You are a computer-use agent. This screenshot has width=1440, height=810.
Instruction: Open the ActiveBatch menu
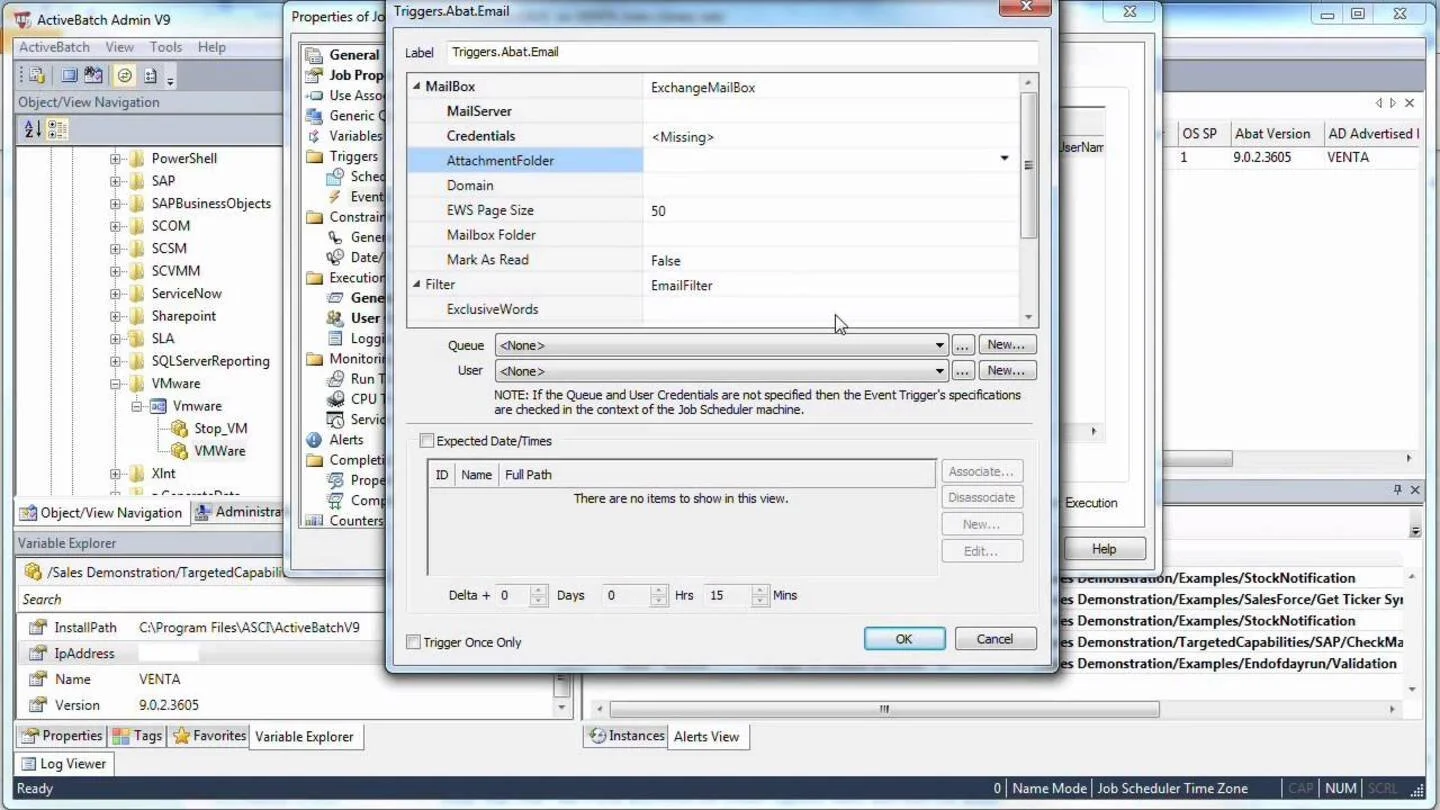click(x=54, y=47)
